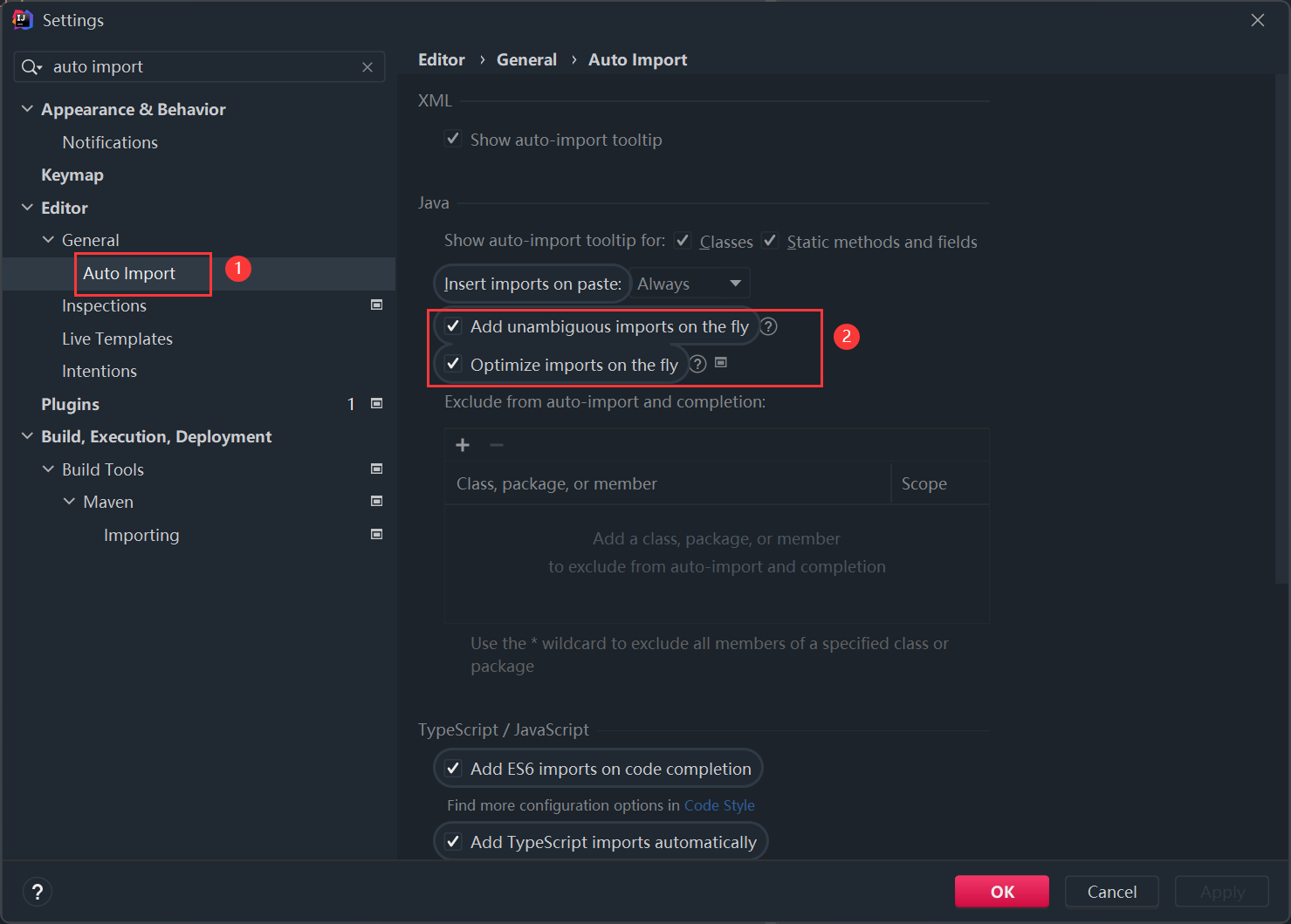
Task: Open help for Add unambiguous imports option
Action: pos(768,326)
